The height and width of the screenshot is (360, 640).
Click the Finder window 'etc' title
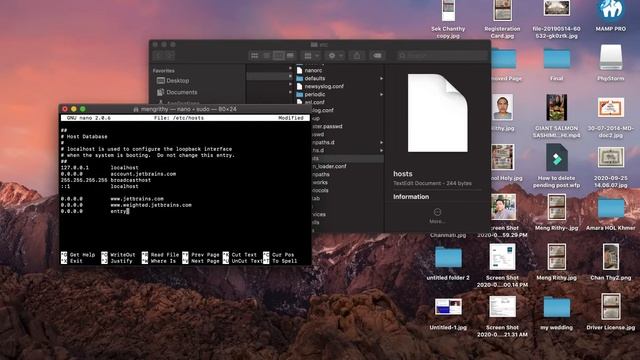coord(320,44)
